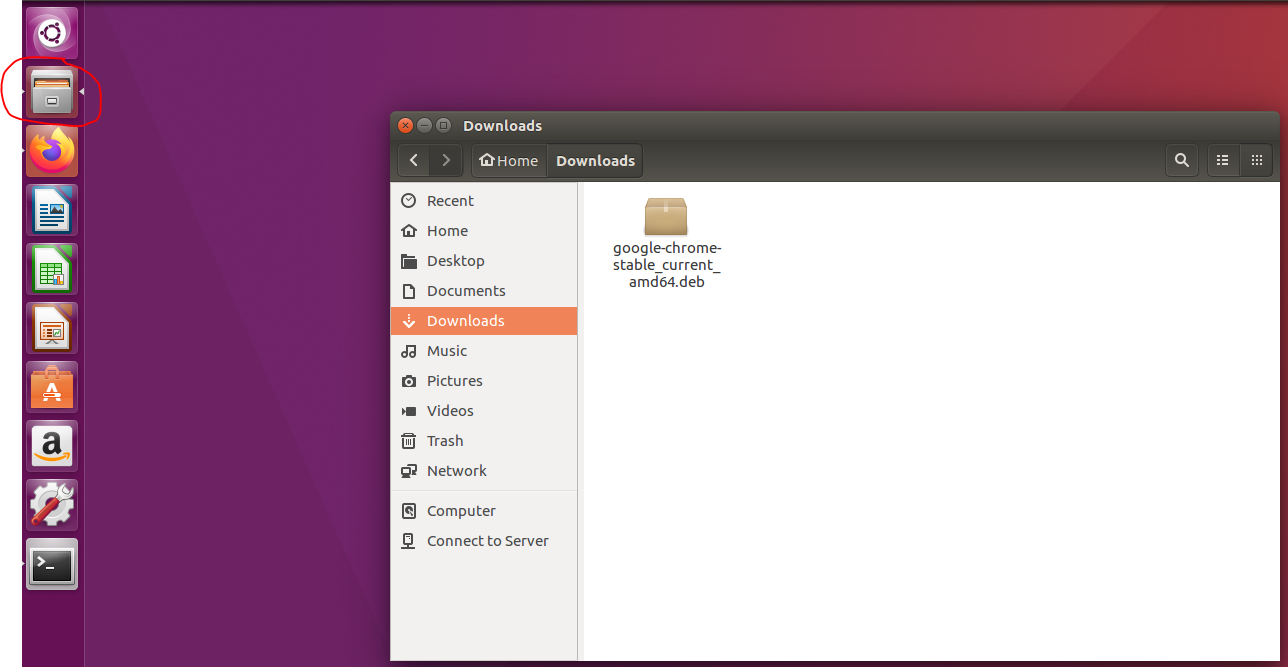Open Documents in the sidebar
1288x667 pixels.
click(x=484, y=291)
